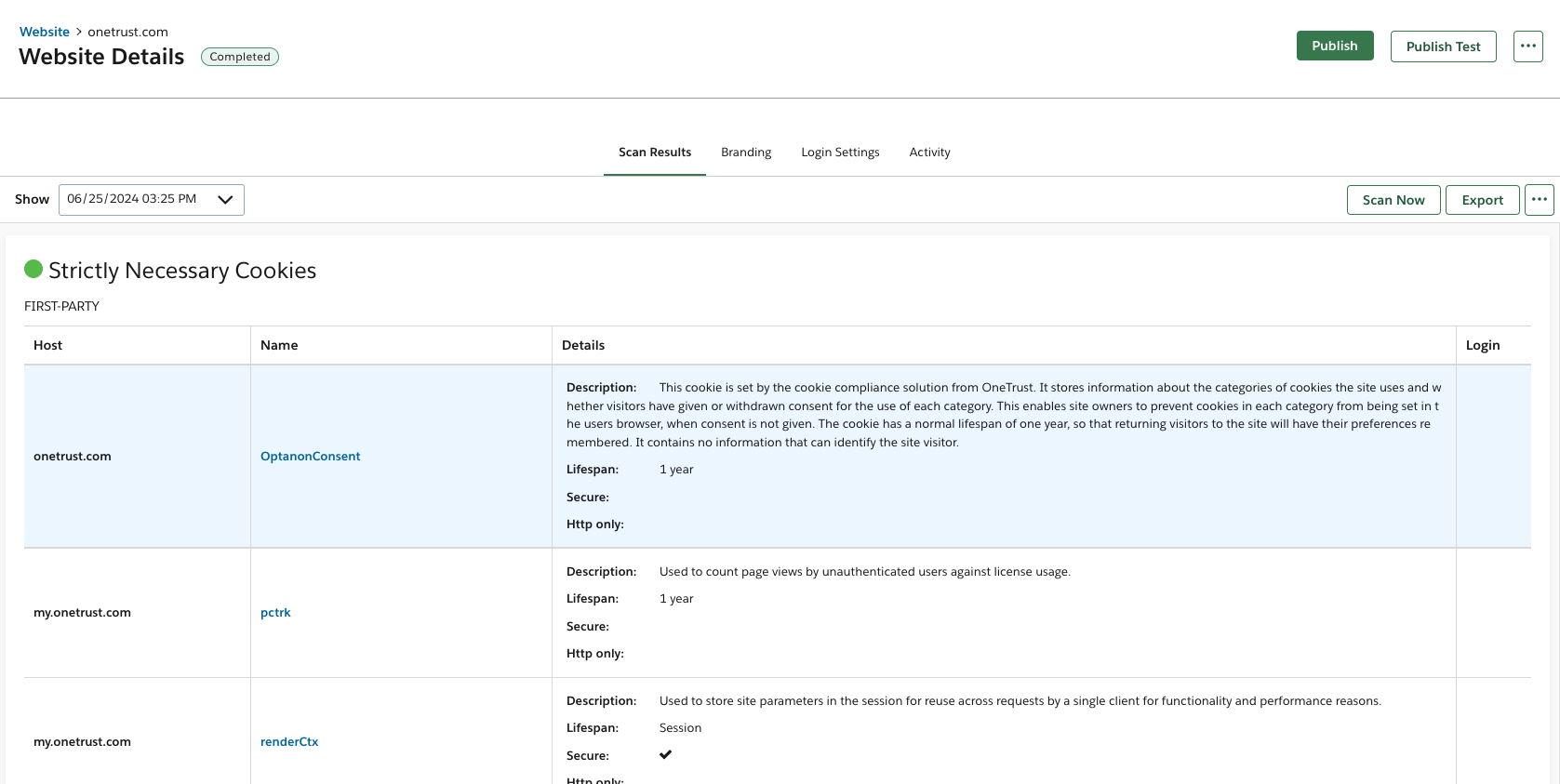
Task: Click the green Publish button
Action: point(1334,46)
